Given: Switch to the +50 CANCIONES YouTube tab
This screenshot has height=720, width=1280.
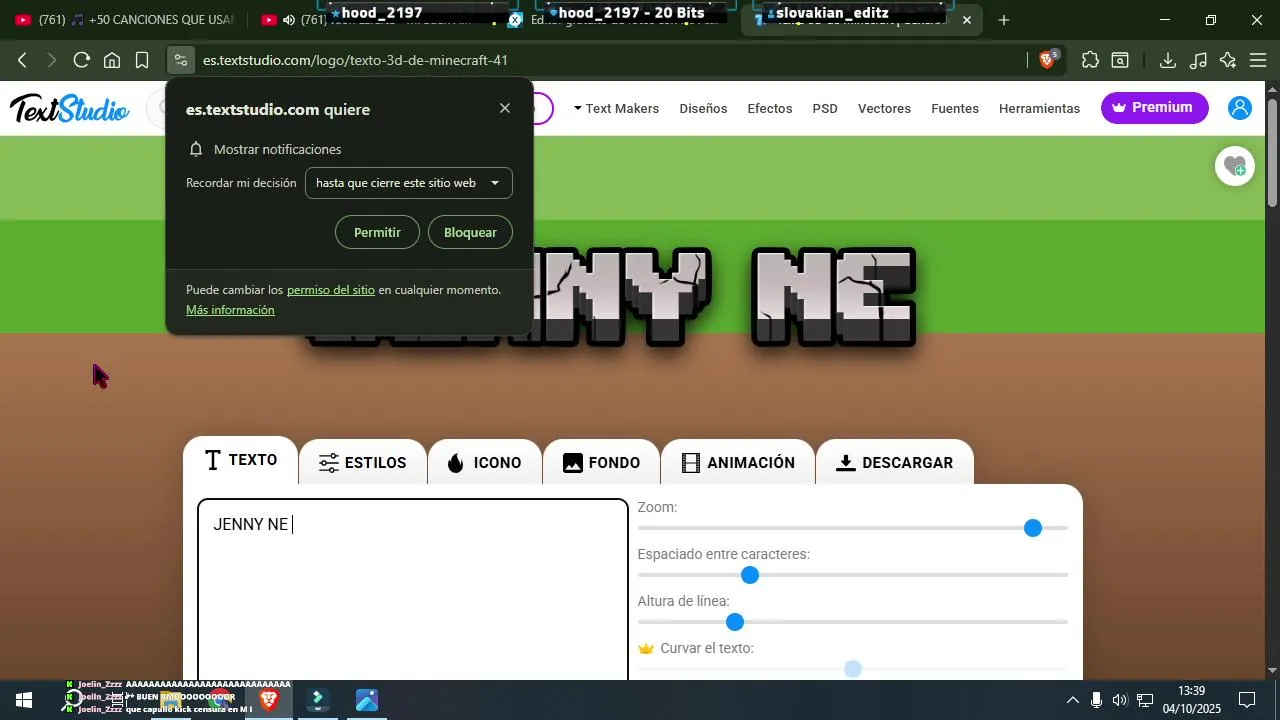Looking at the screenshot, I should [125, 20].
